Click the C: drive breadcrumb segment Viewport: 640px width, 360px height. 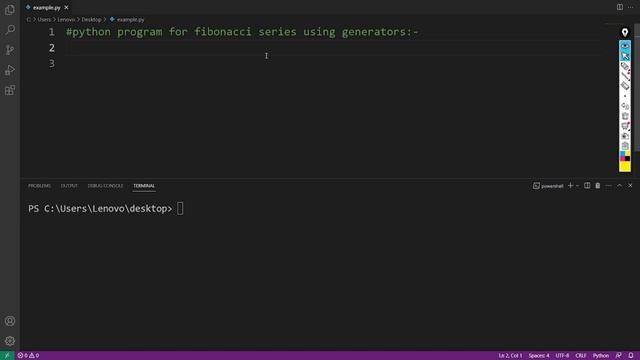tap(29, 20)
